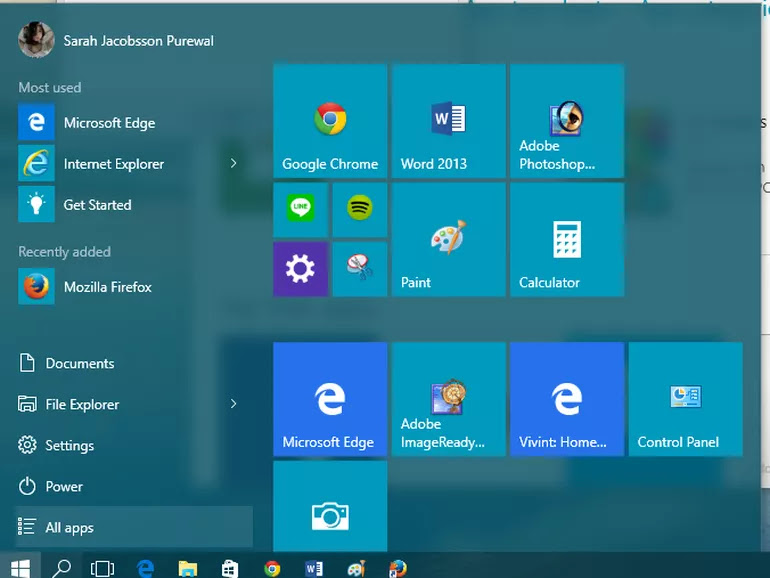
Task: Launch the Word 2013 tile
Action: click(x=448, y=121)
